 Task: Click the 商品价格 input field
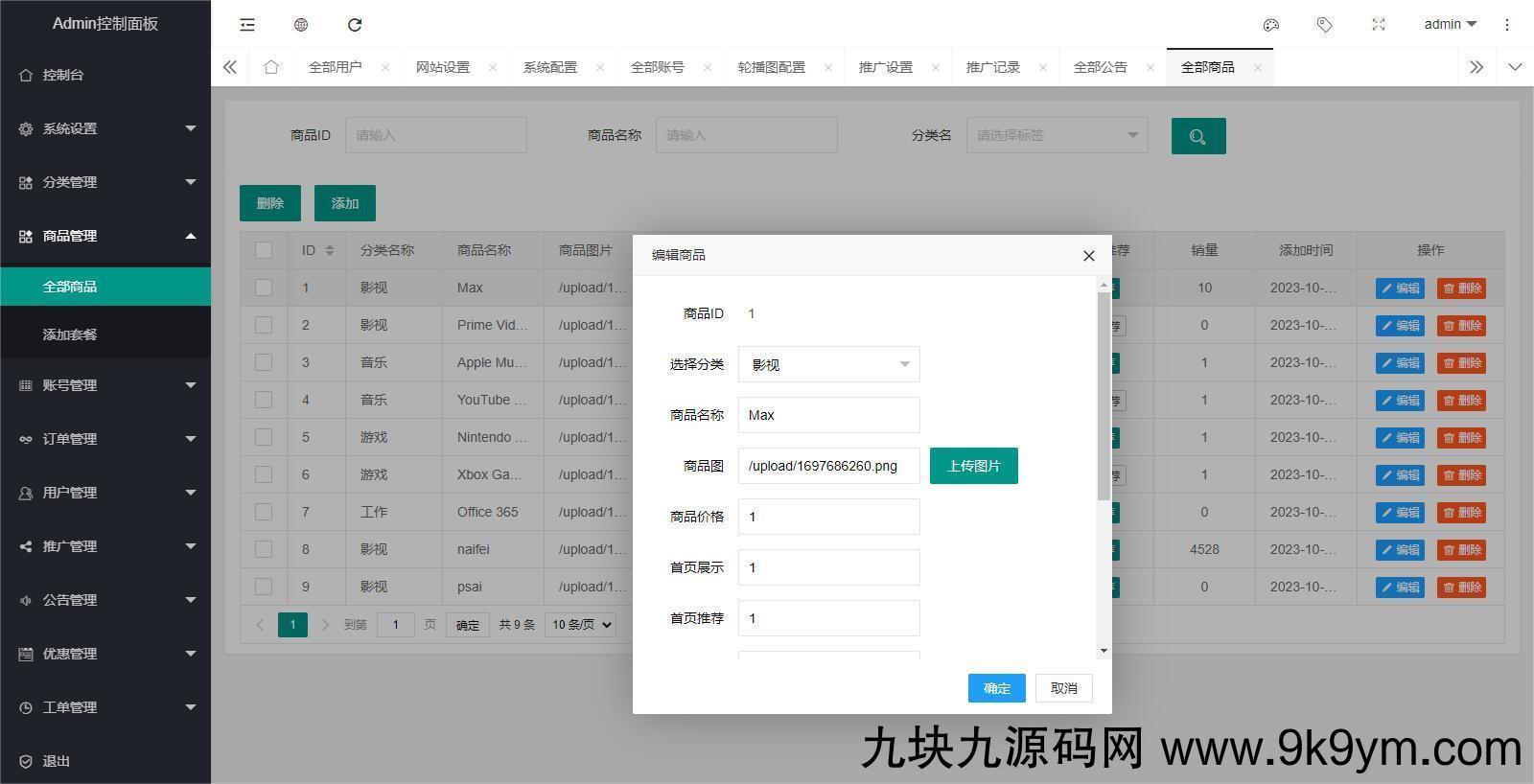click(x=828, y=517)
